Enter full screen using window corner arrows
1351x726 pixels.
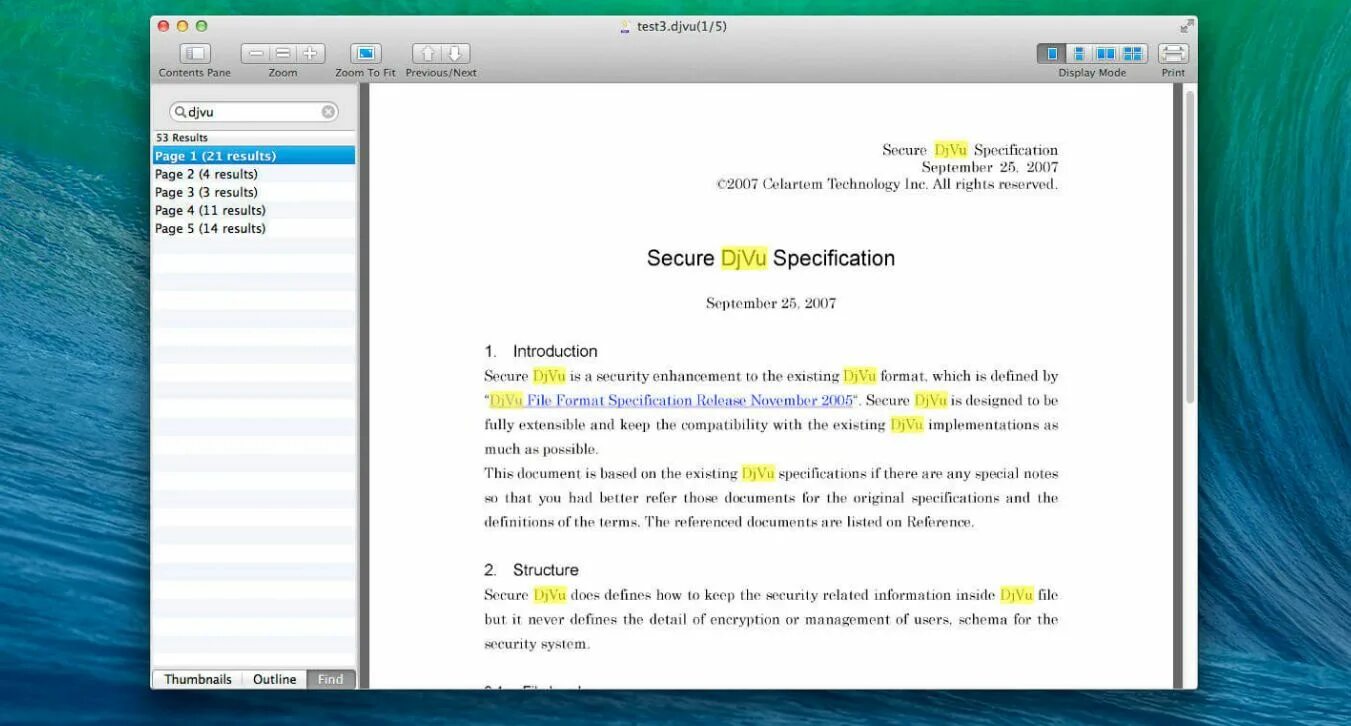point(1186,26)
